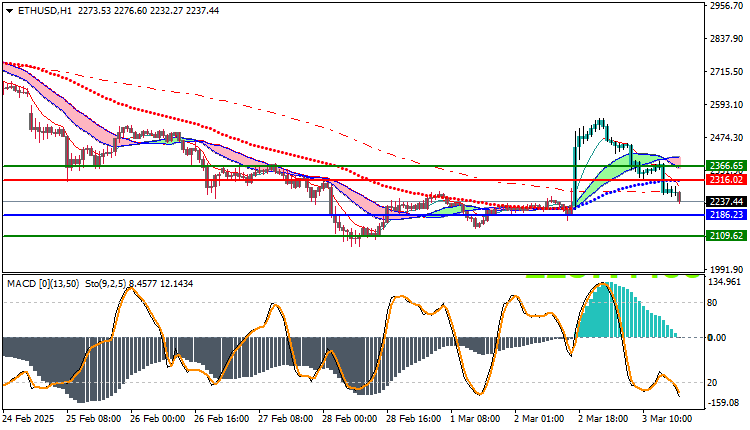Click the Sto(9,2,5) indicator label
750x430 pixels.
pyautogui.click(x=105, y=284)
